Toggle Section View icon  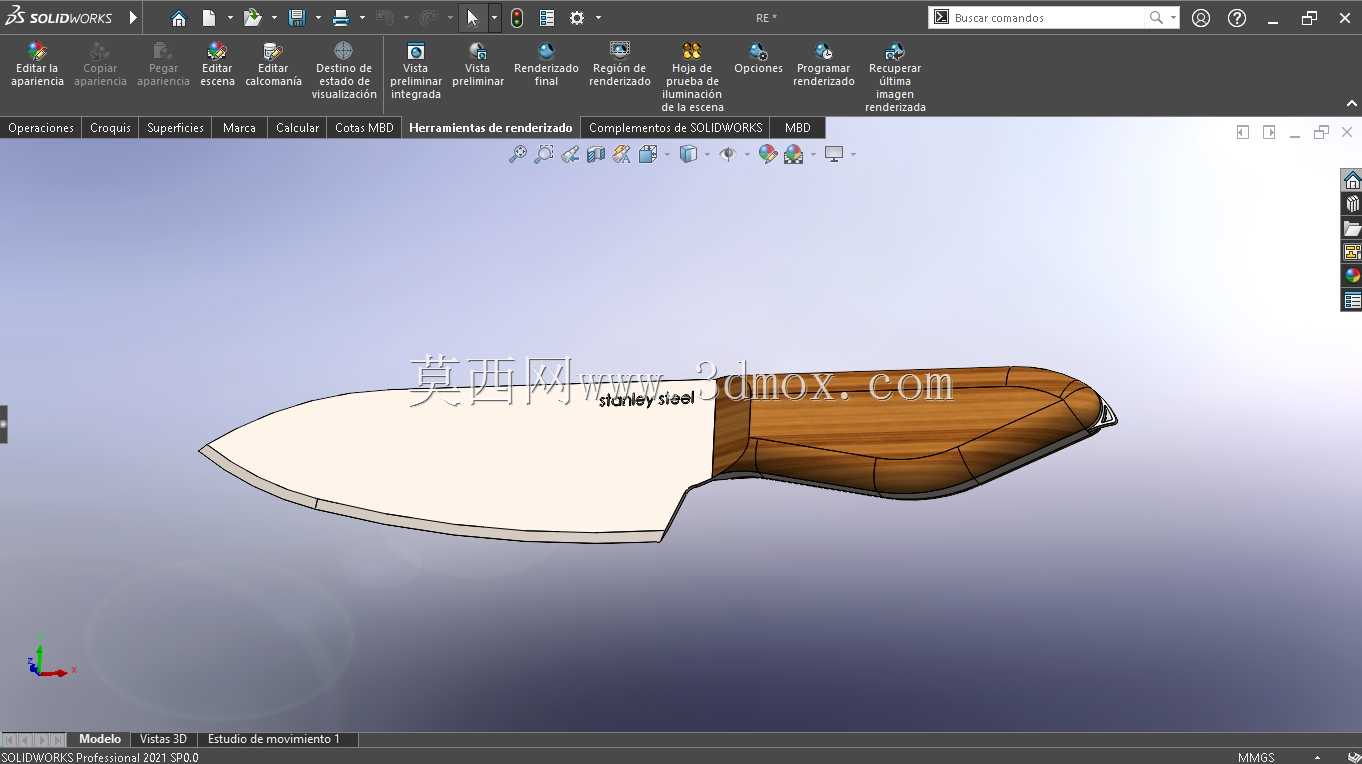click(x=596, y=154)
